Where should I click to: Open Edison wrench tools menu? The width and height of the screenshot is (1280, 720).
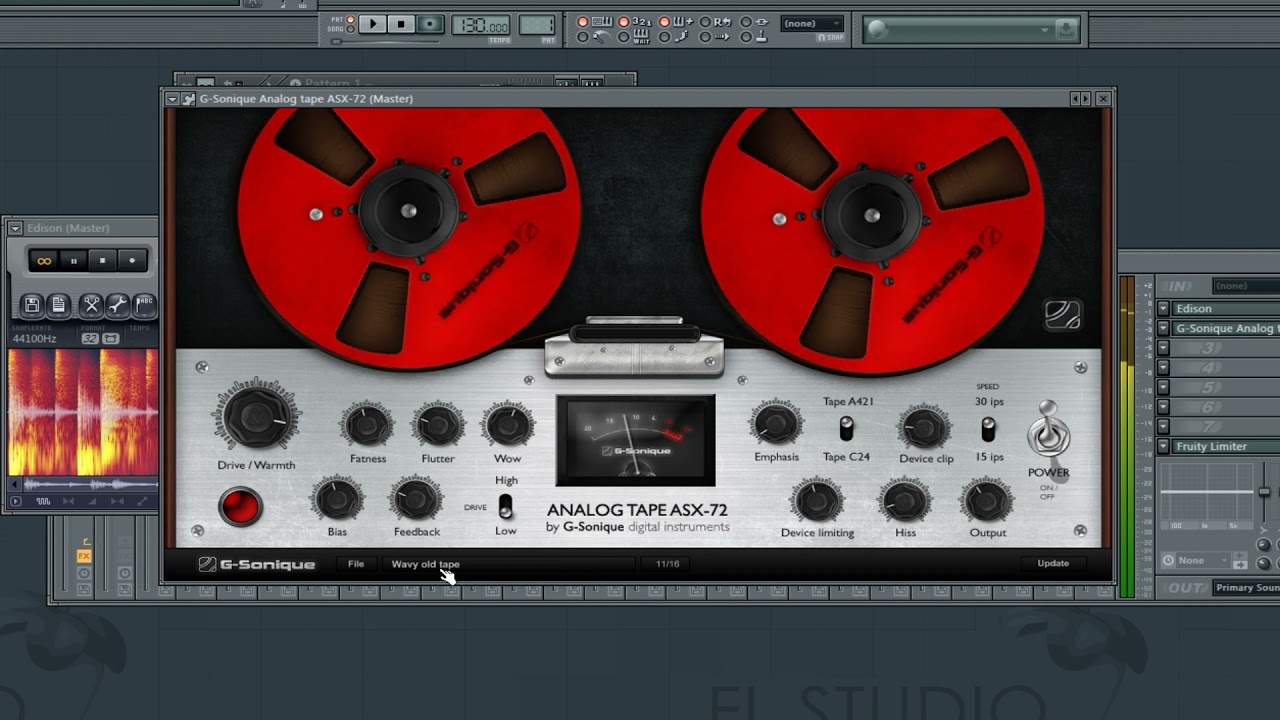pyautogui.click(x=117, y=304)
